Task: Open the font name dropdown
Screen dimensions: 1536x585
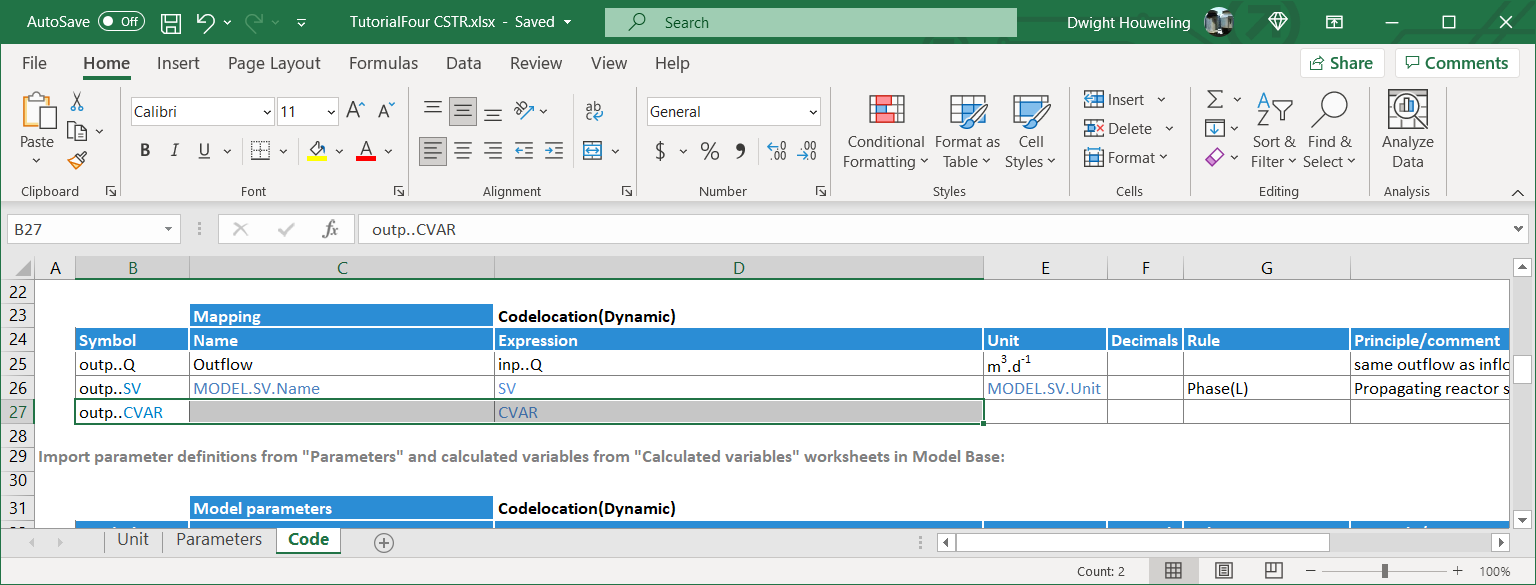Action: 266,112
